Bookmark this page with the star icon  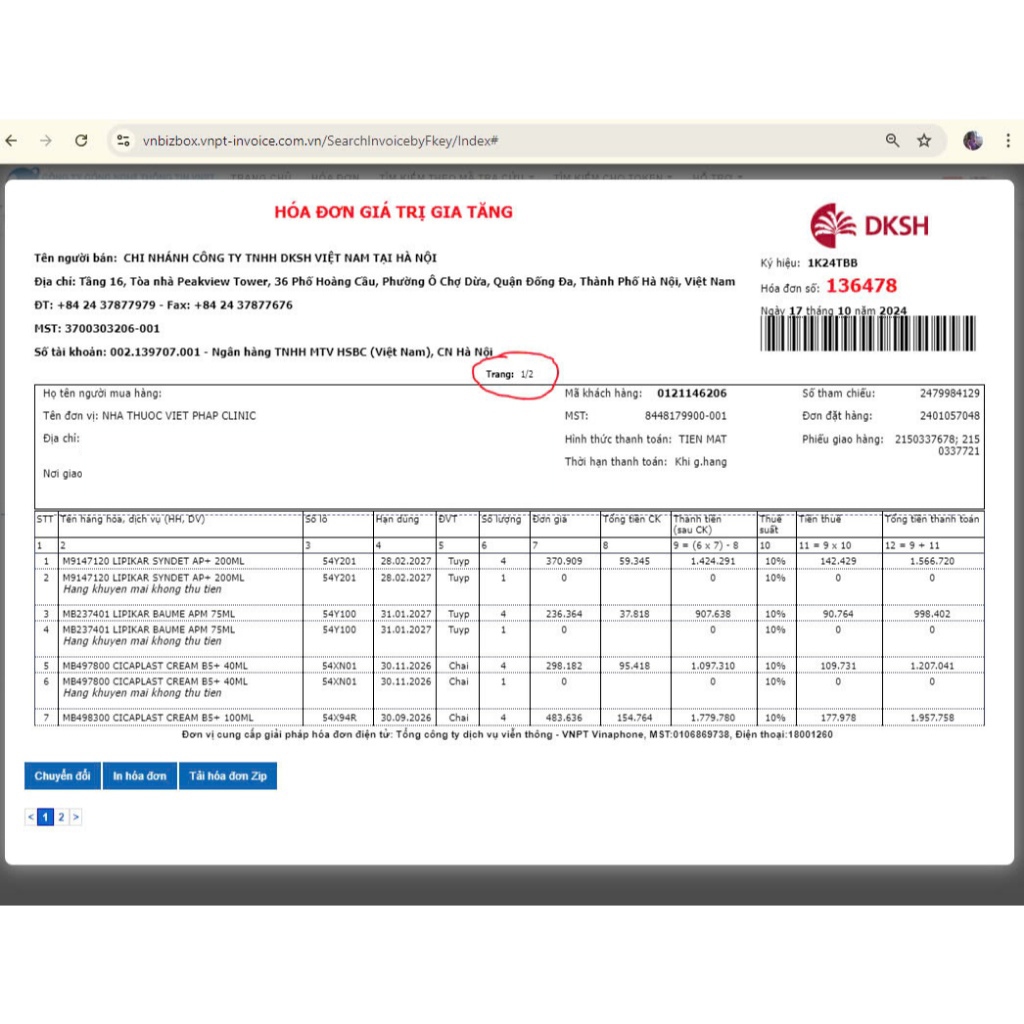click(x=924, y=141)
